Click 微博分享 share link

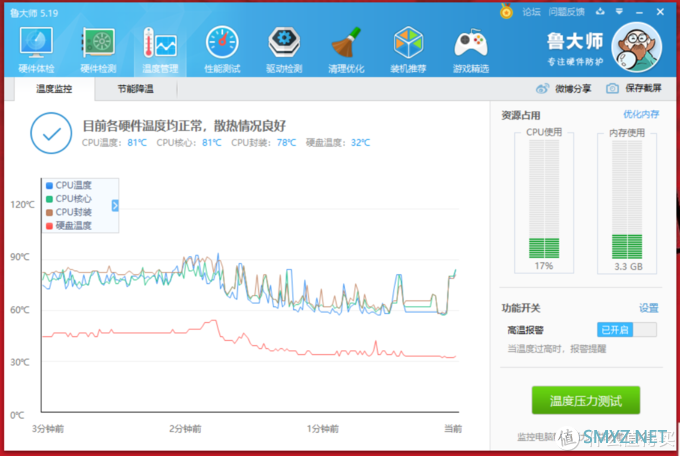tap(573, 89)
